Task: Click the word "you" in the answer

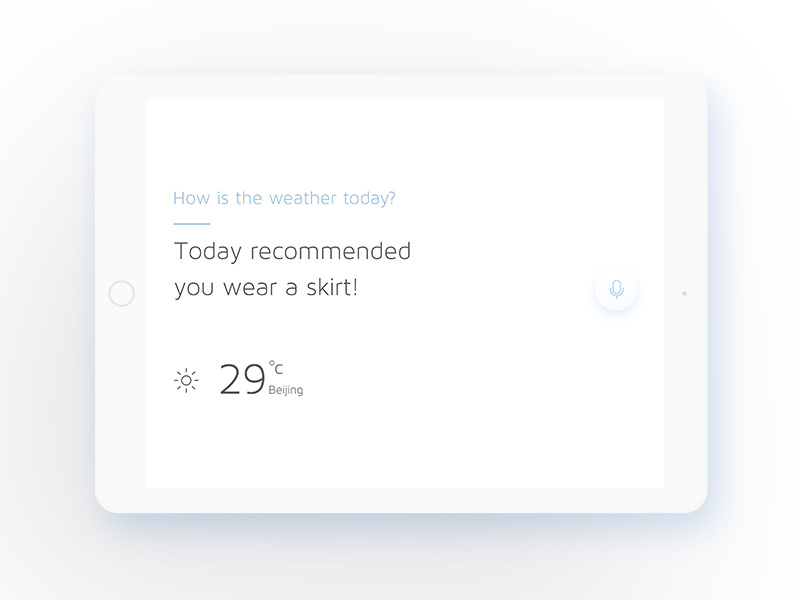Action: click(194, 290)
